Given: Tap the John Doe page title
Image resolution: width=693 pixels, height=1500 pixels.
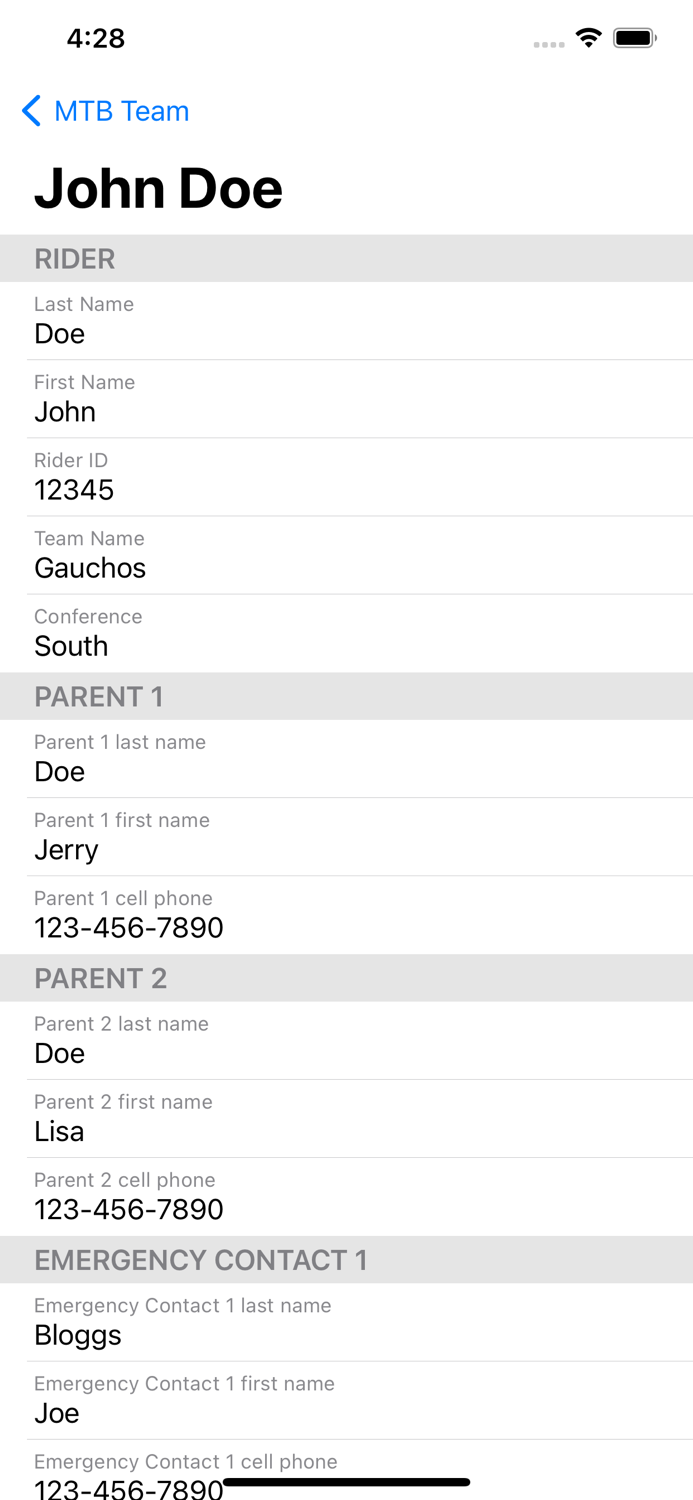Looking at the screenshot, I should point(158,188).
